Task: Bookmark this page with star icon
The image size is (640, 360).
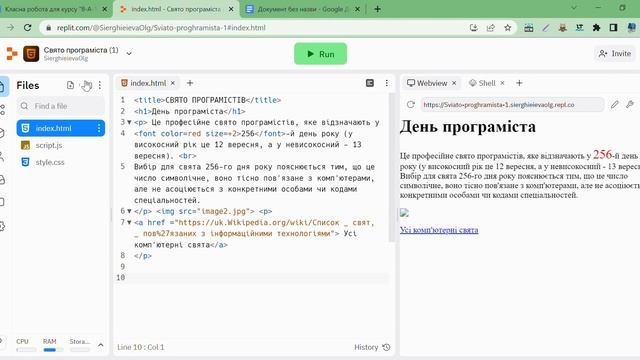Action: click(x=507, y=28)
